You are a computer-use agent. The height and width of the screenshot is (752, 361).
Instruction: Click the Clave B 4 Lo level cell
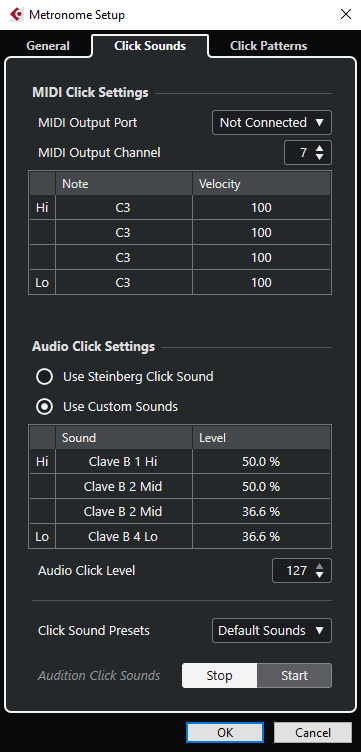[261, 537]
